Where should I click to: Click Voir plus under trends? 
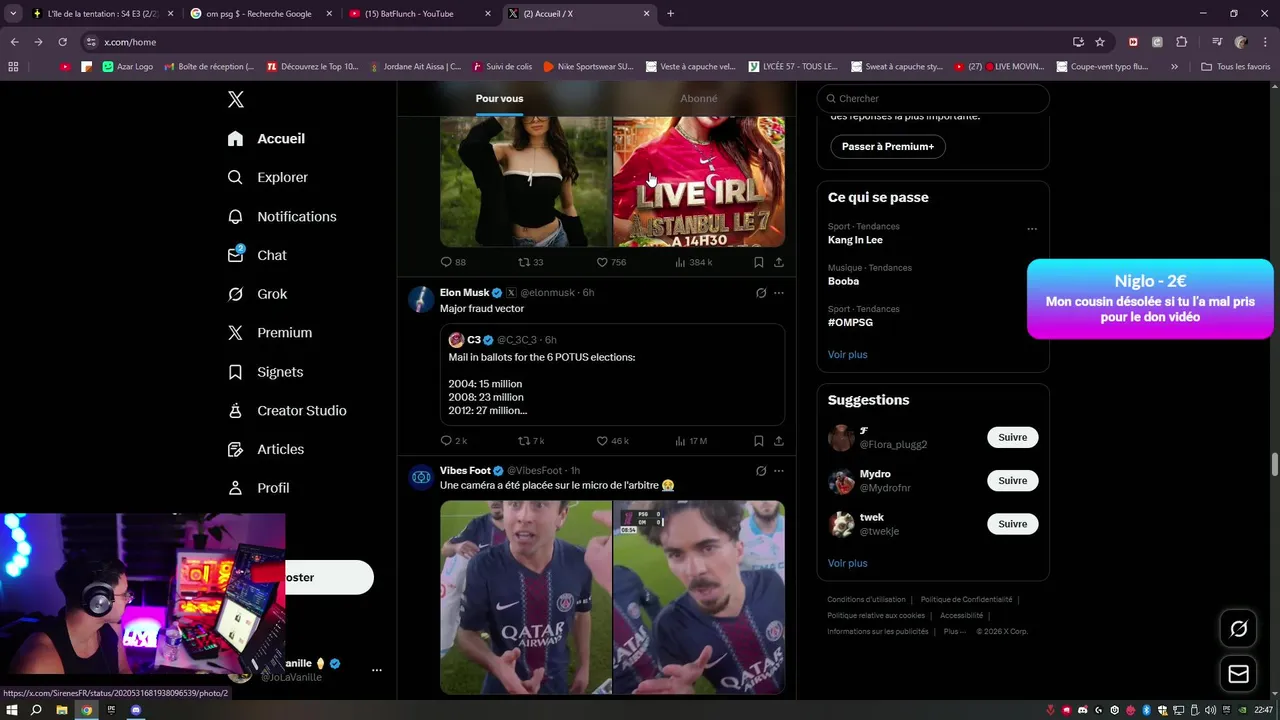coord(847,355)
